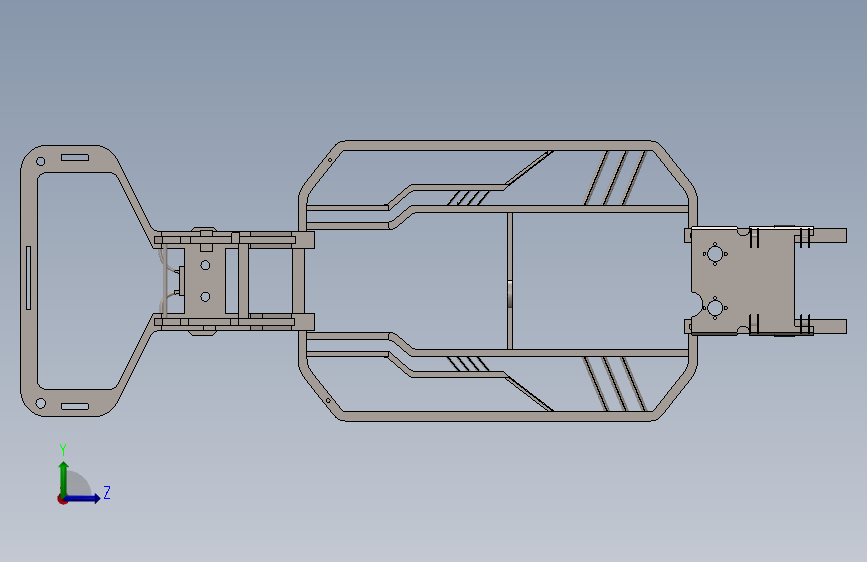Select the round hole in bumper's bottom-left corner
The image size is (867, 562).
[40, 403]
